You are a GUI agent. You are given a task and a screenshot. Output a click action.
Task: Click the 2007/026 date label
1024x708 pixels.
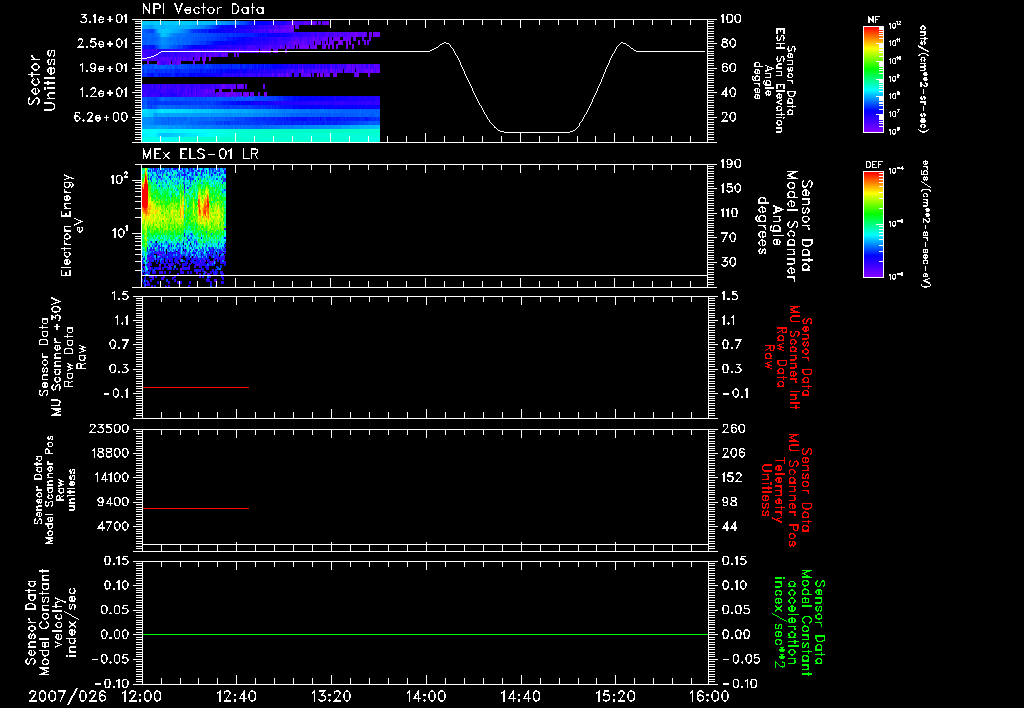(x=67, y=696)
